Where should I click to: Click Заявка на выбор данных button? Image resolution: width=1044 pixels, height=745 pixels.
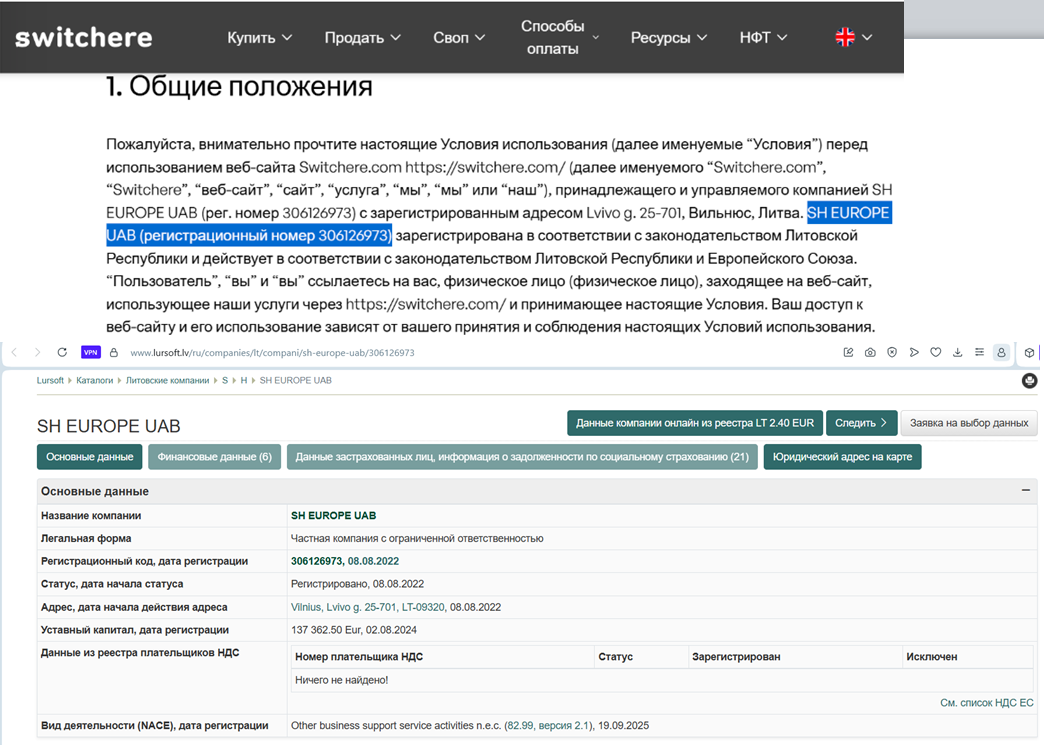pyautogui.click(x=969, y=423)
